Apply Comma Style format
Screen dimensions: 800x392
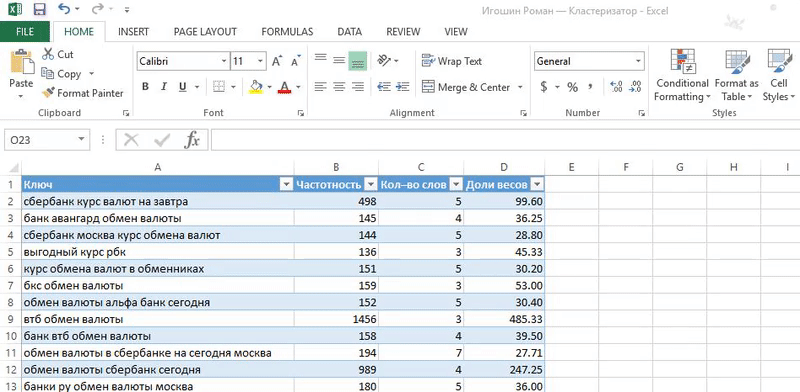tap(590, 87)
